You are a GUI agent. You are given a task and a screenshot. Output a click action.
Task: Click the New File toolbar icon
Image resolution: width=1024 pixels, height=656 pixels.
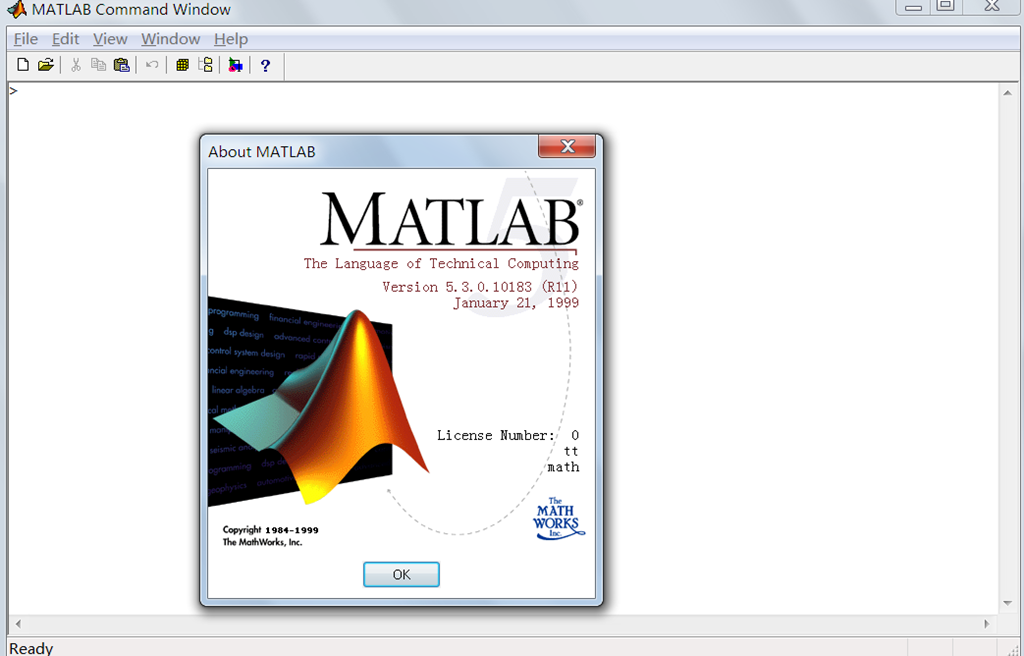point(23,65)
